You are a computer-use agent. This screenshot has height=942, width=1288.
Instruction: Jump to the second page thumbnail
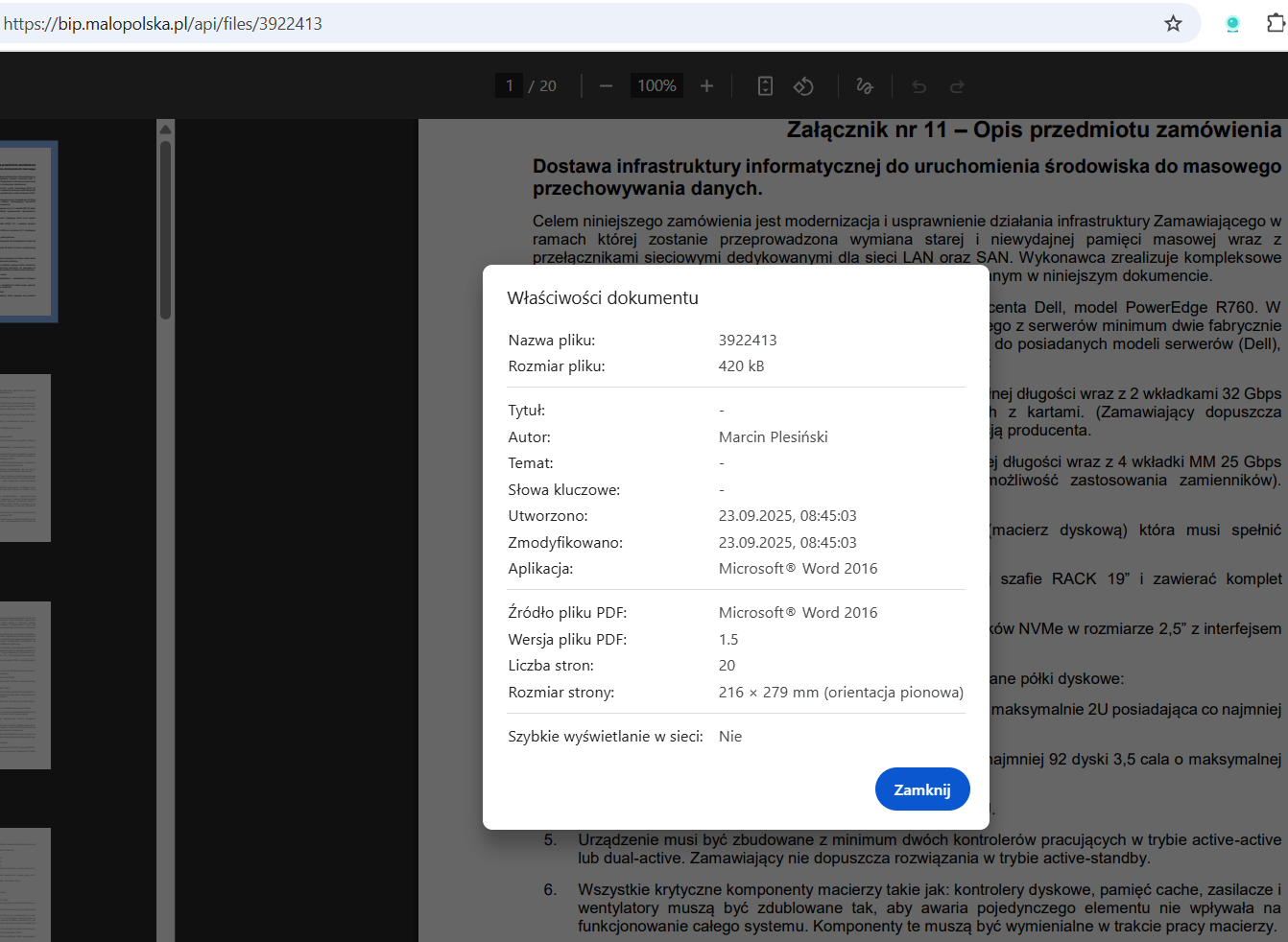click(x=24, y=458)
